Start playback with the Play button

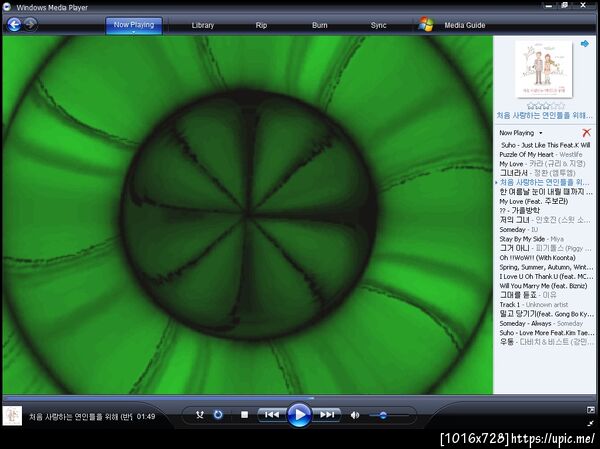coord(299,415)
